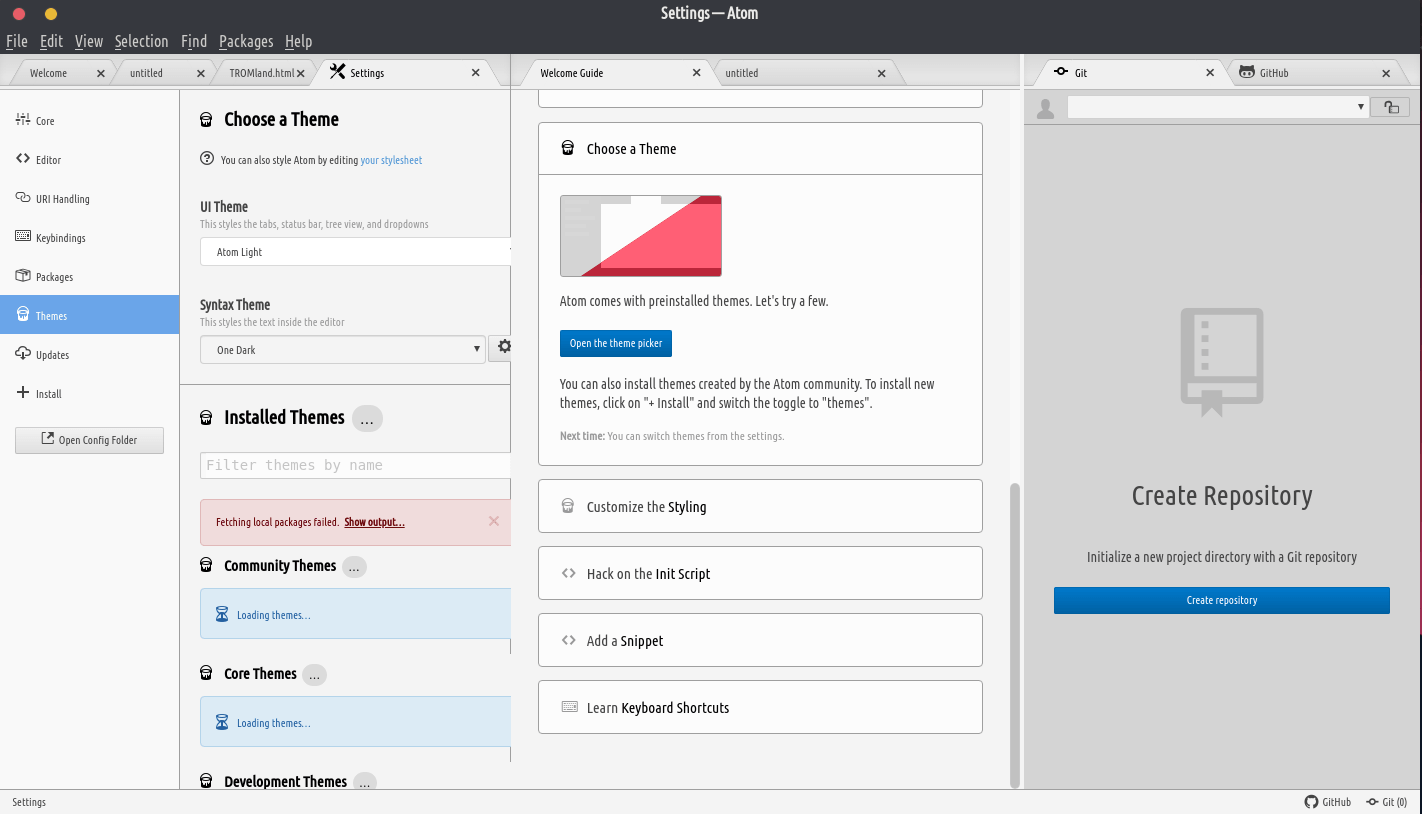Close the Welcome tab

(100, 73)
